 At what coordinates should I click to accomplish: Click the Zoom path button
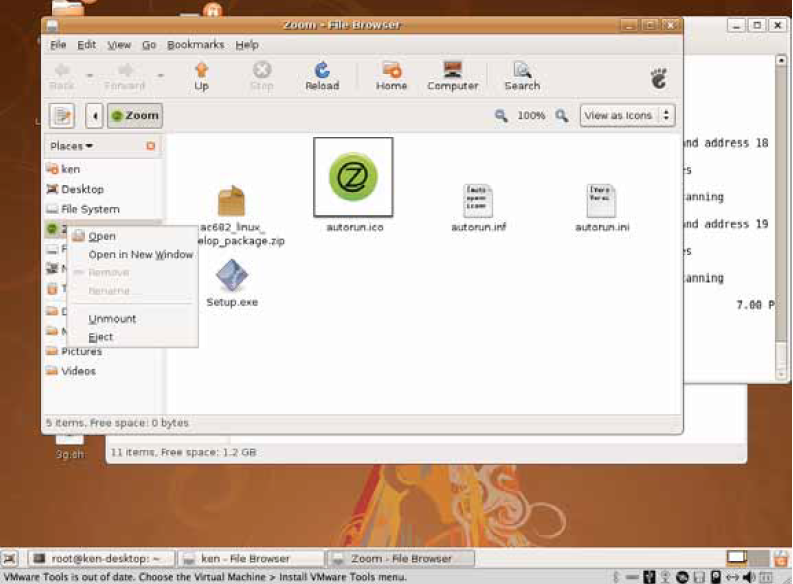pos(135,116)
